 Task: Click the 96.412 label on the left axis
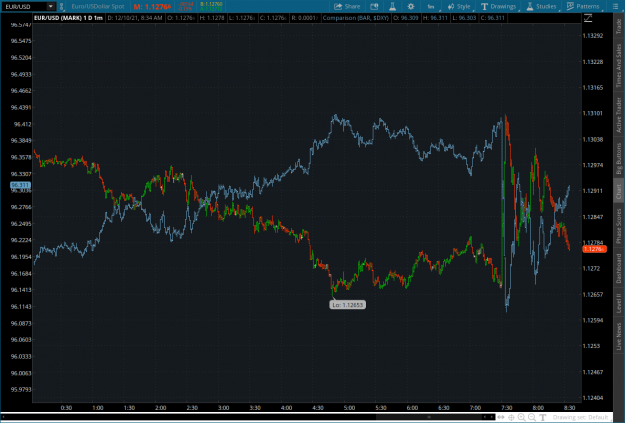23,124
